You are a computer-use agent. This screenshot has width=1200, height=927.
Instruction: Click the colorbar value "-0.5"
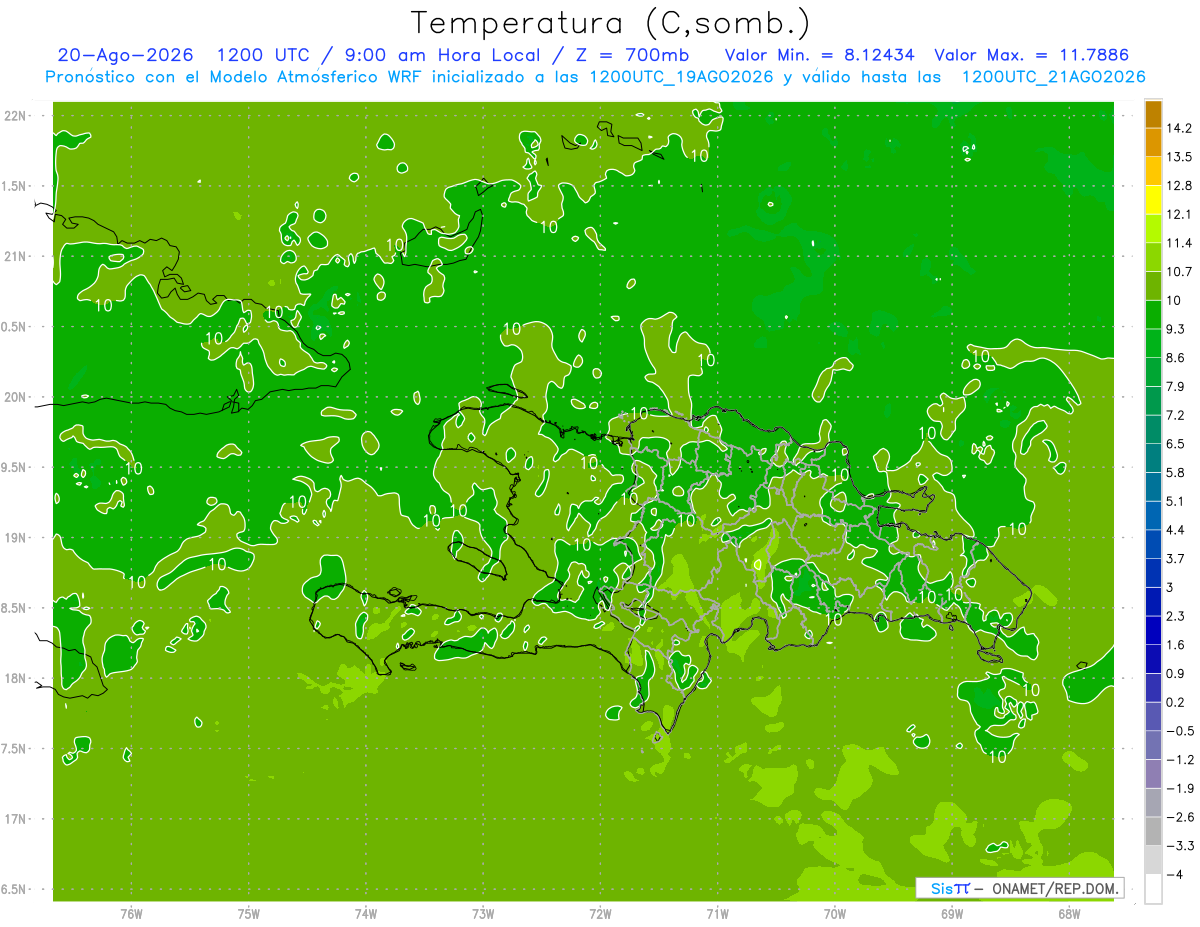(x=1178, y=730)
